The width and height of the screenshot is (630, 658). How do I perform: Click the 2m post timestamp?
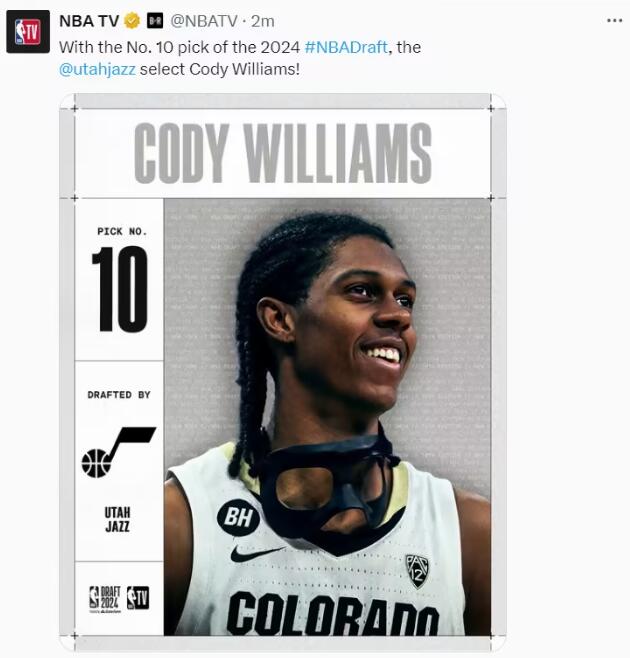263,21
